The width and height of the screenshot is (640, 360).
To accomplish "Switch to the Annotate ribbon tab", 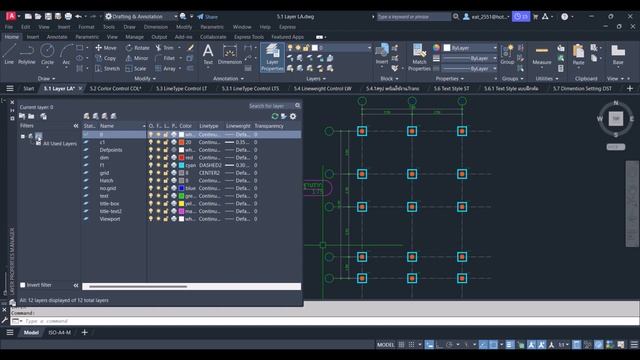I will click(57, 37).
